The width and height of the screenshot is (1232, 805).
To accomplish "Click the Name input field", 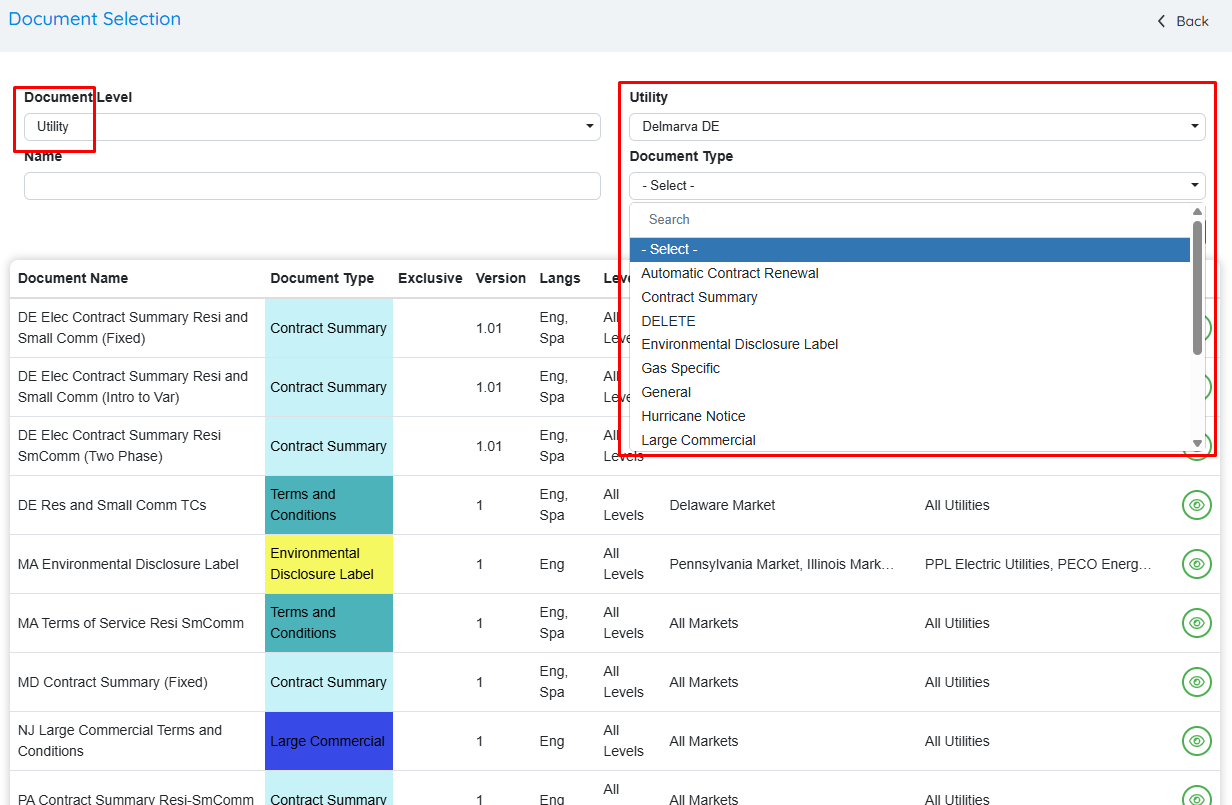I will coord(312,186).
